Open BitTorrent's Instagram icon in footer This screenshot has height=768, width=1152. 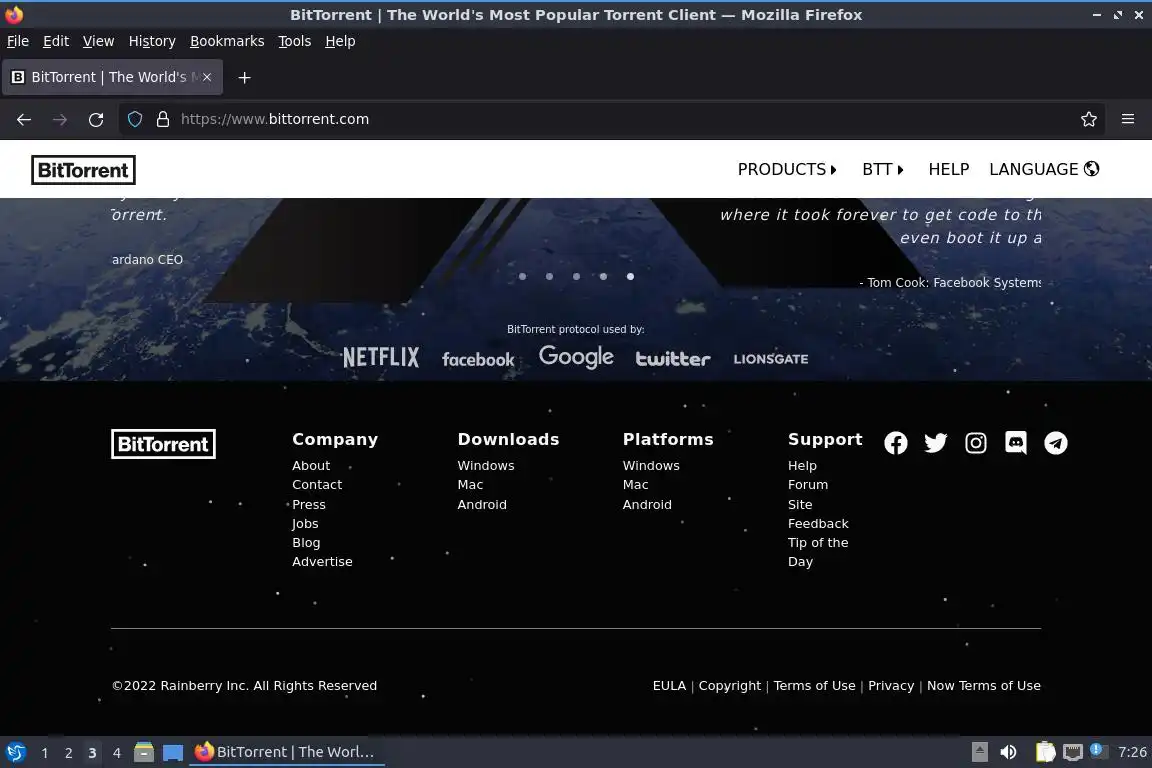pos(976,443)
